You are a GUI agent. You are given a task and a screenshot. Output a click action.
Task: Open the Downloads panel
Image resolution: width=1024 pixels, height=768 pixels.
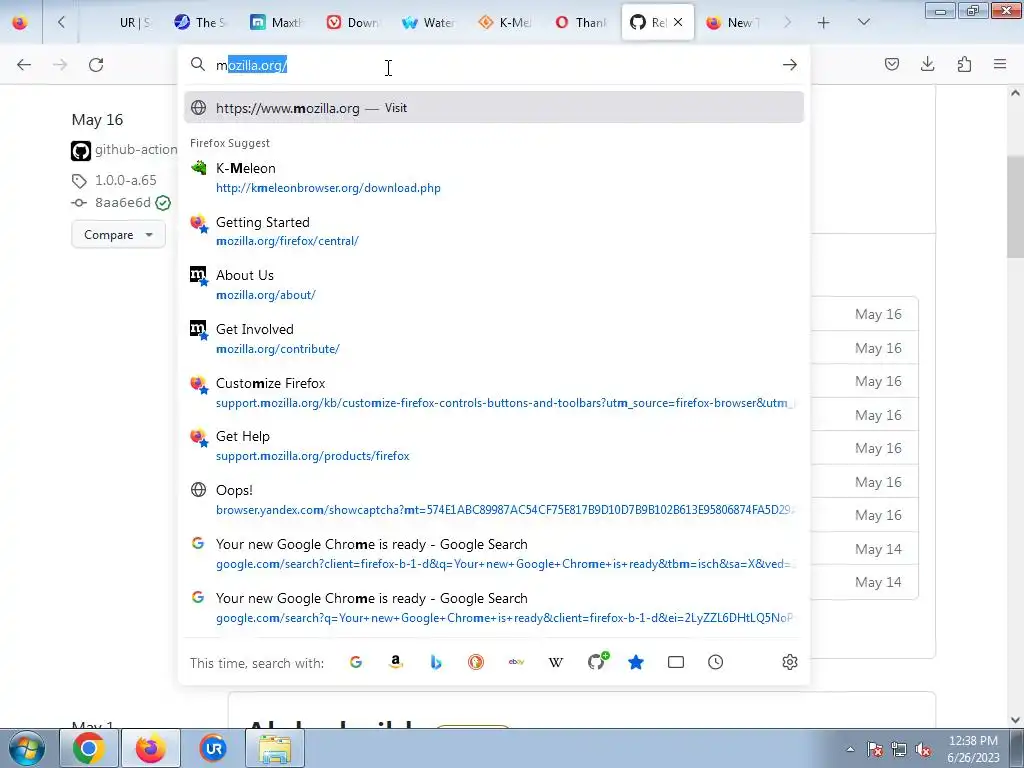coord(927,64)
